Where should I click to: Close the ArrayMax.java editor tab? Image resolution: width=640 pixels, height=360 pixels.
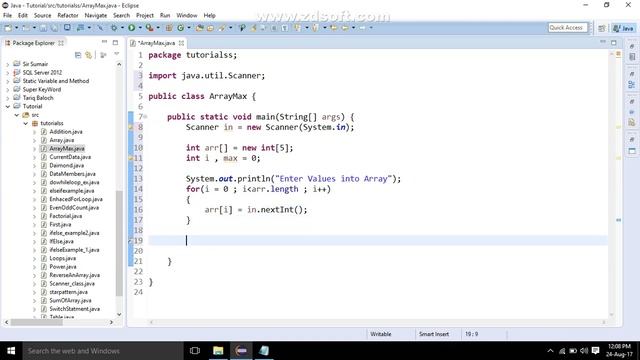(x=181, y=43)
